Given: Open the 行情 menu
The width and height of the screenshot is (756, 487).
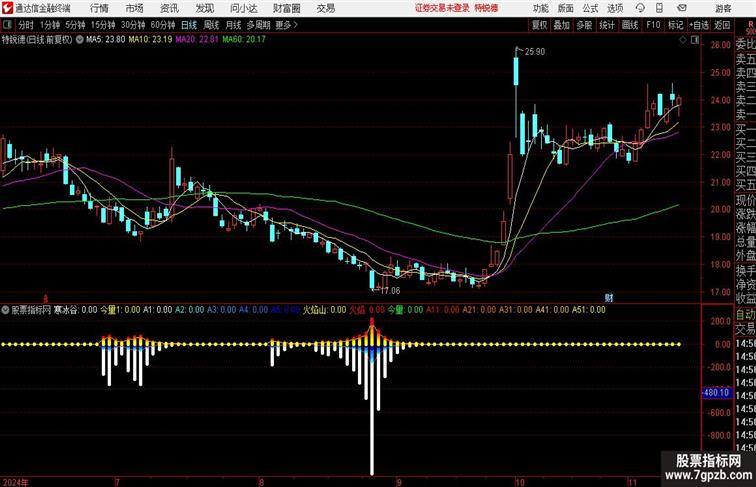Looking at the screenshot, I should 99,8.
